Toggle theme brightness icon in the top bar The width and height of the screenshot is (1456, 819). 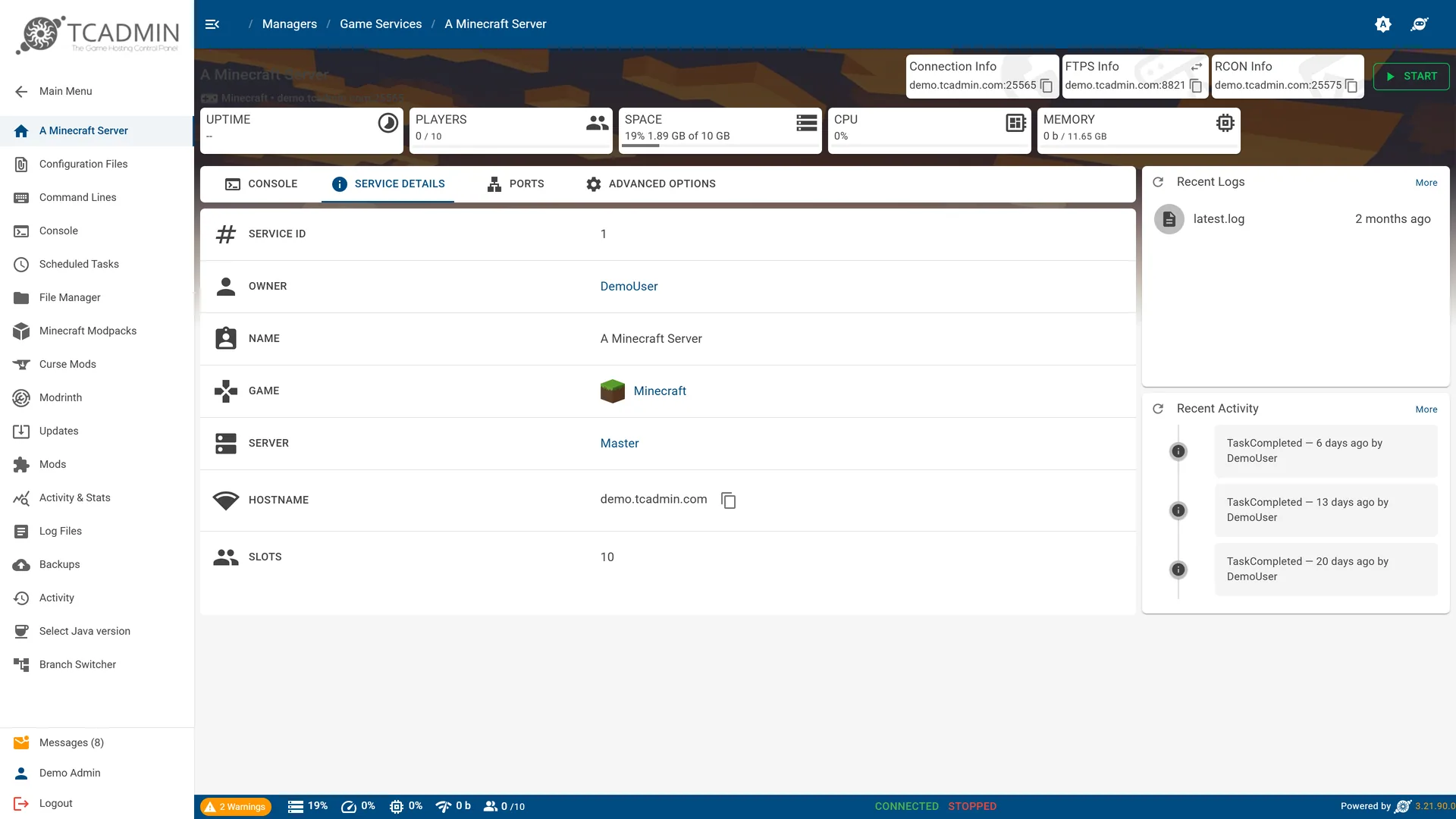1383,24
